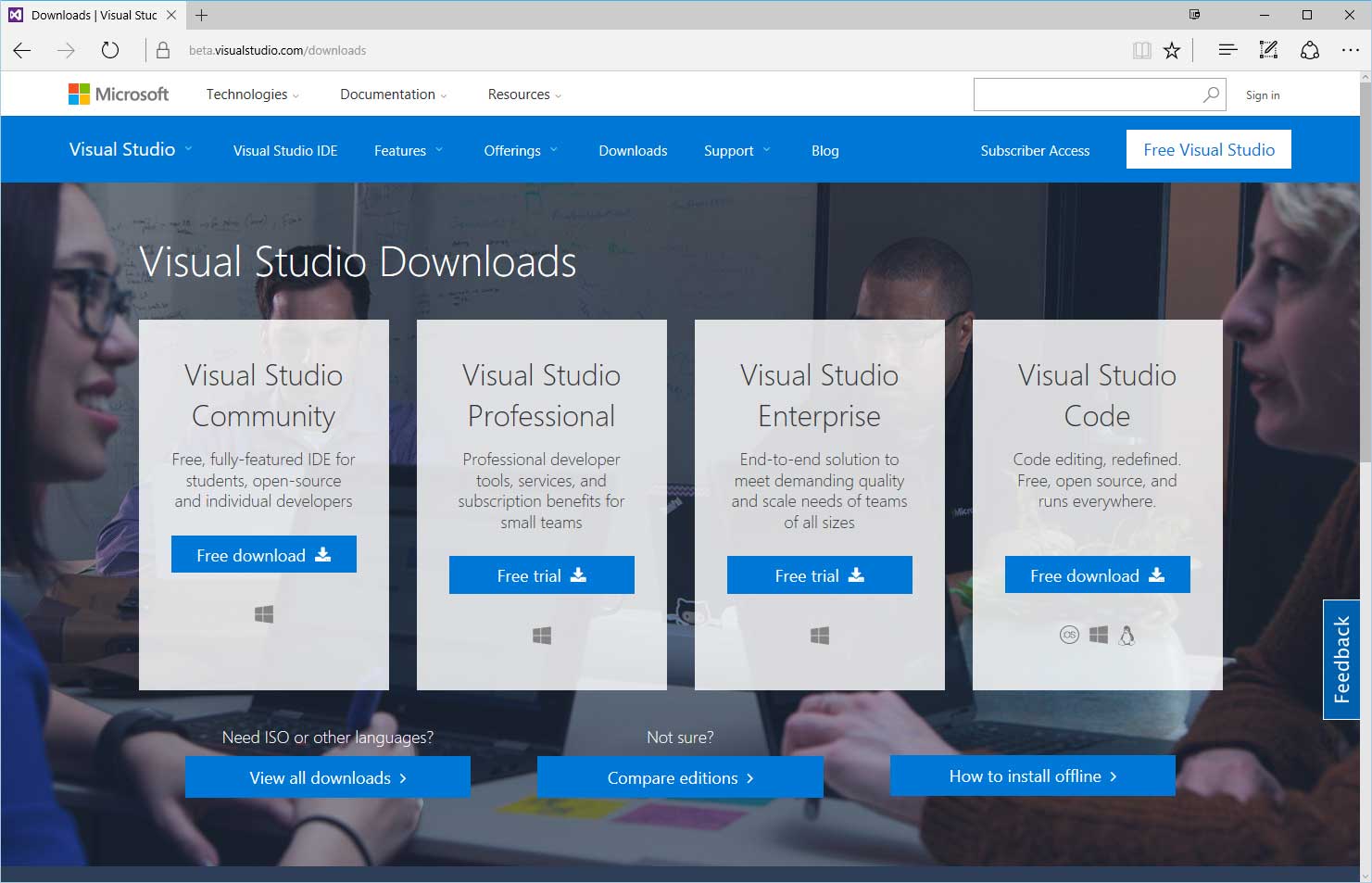Start Professional Free trial download
The height and width of the screenshot is (883, 1372).
[x=542, y=575]
